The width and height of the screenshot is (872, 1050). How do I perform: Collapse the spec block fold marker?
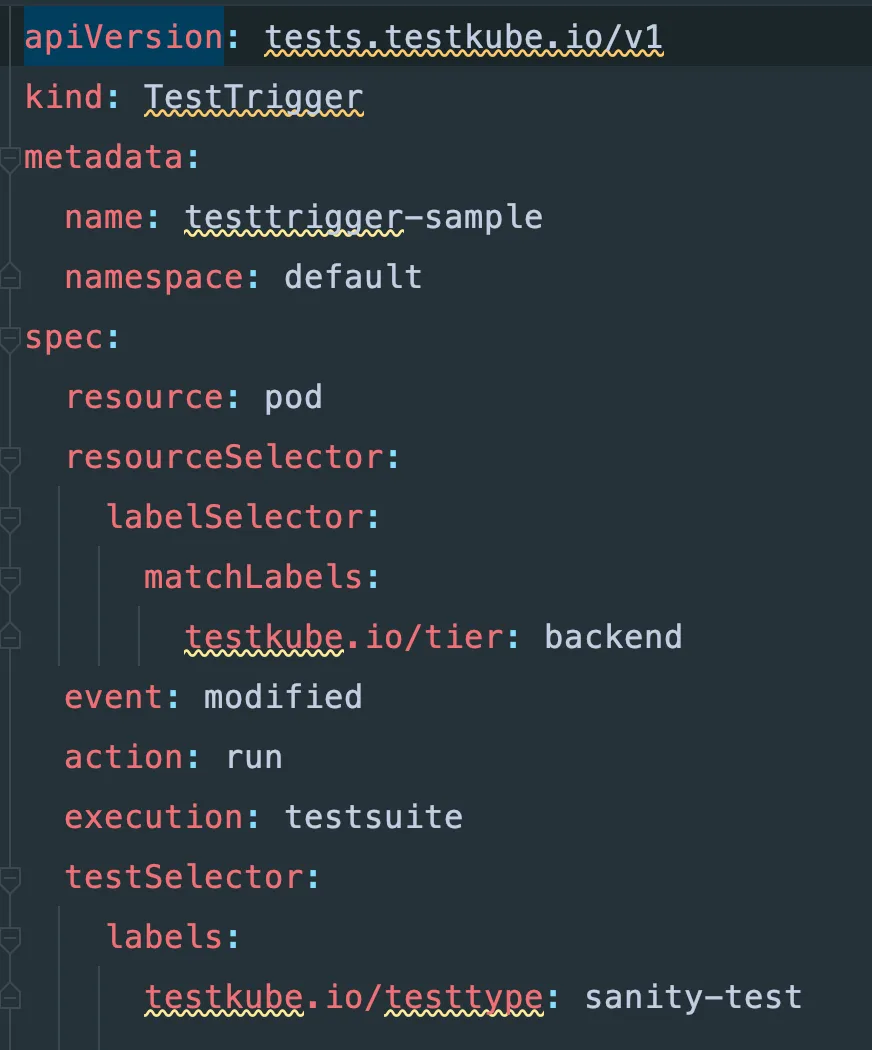click(x=9, y=340)
